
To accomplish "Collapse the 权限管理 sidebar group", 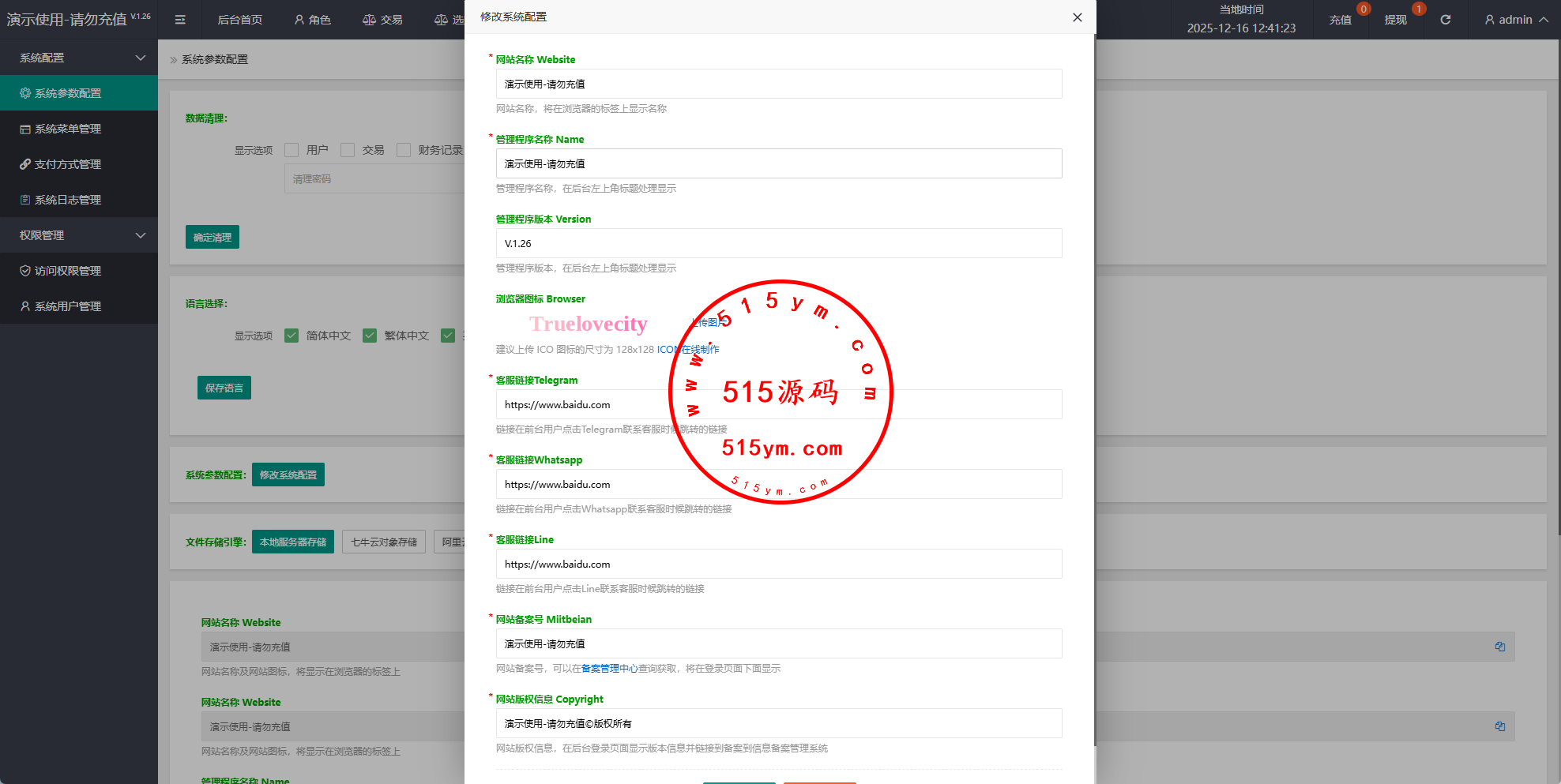I will click(x=79, y=235).
